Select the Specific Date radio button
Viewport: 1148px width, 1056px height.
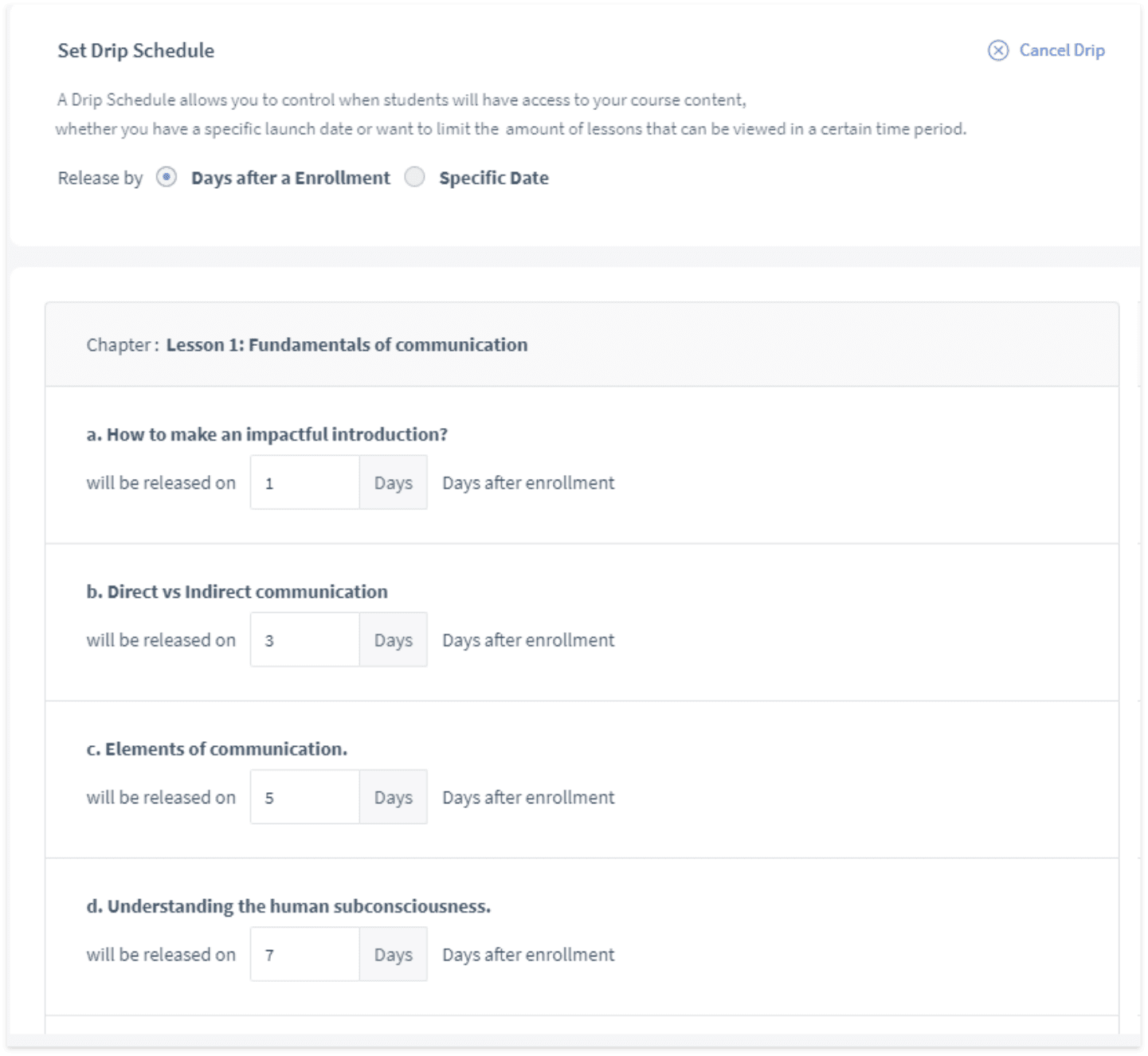(x=414, y=178)
